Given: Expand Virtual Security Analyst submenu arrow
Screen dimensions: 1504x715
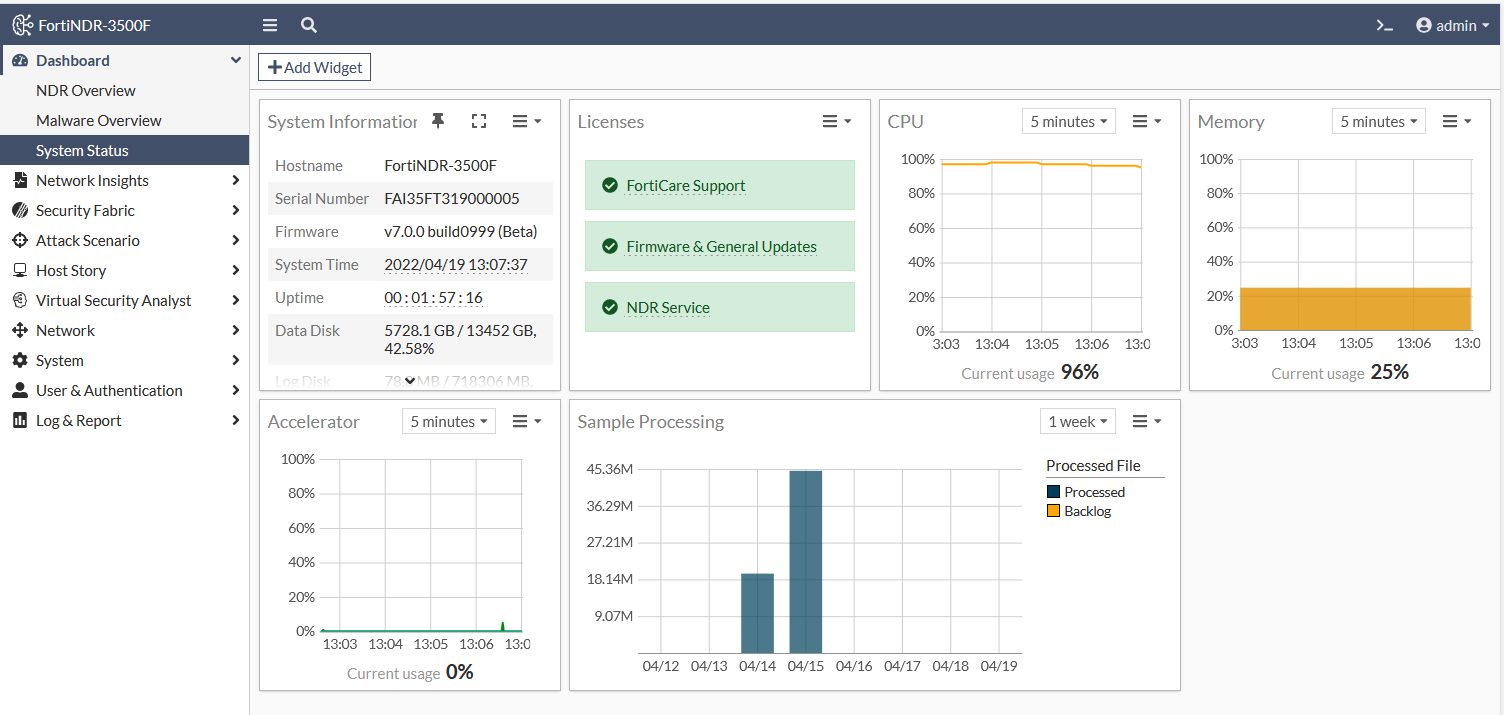Looking at the screenshot, I should pyautogui.click(x=236, y=301).
